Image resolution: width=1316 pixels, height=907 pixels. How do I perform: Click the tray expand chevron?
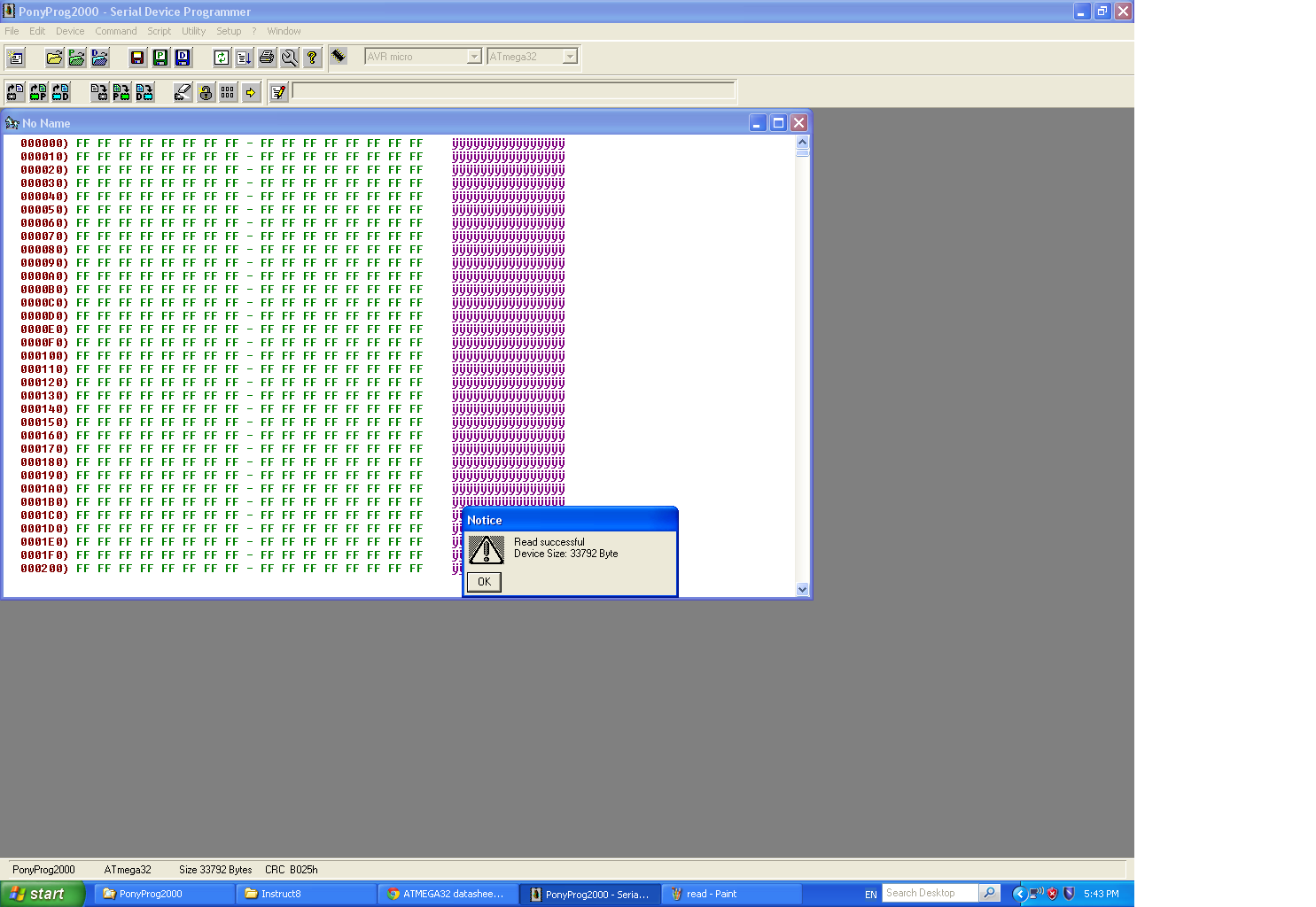1019,894
